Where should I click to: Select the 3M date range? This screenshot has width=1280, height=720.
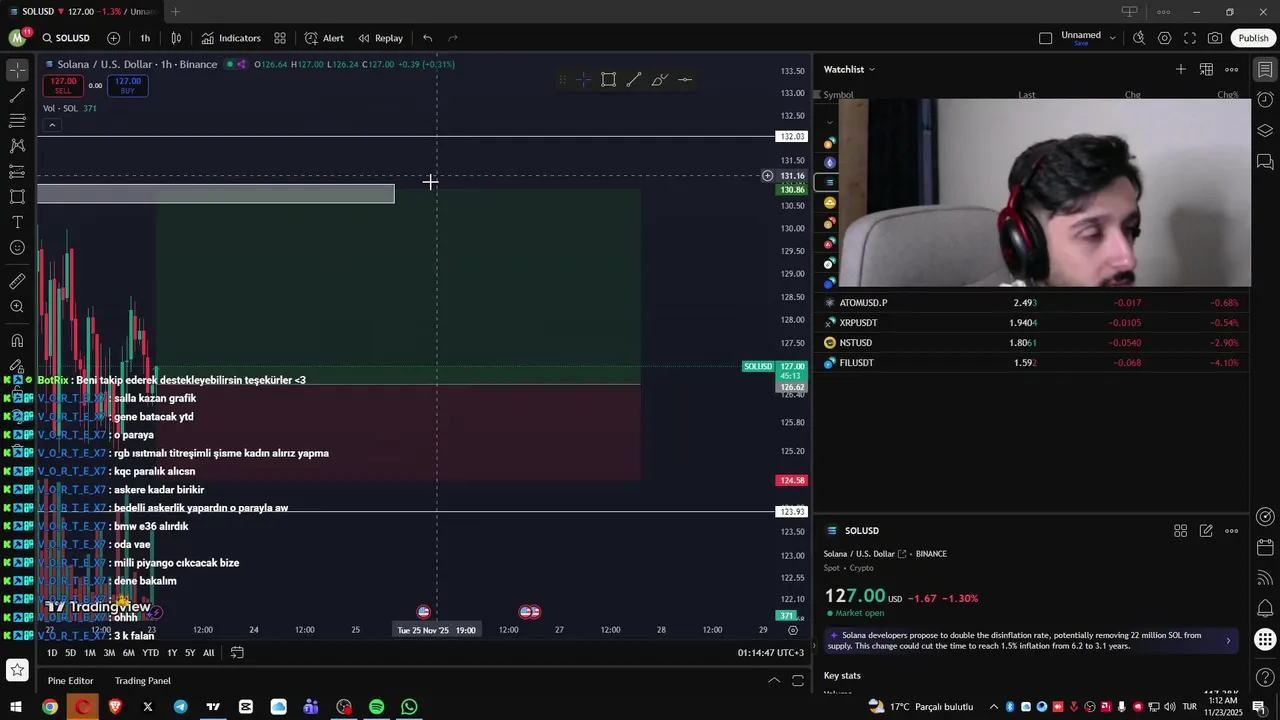(x=109, y=653)
